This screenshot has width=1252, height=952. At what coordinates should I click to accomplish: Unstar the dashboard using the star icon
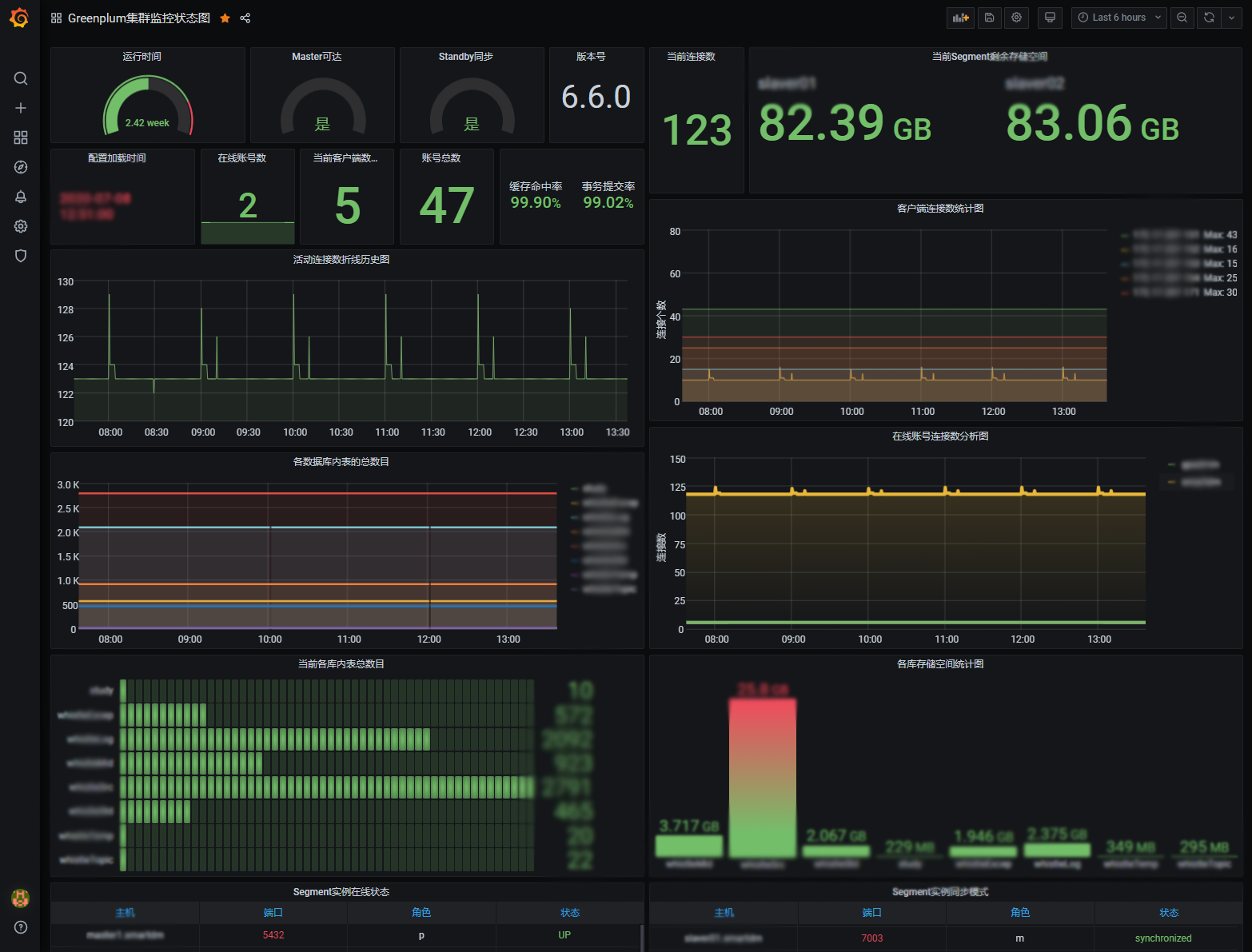[225, 18]
